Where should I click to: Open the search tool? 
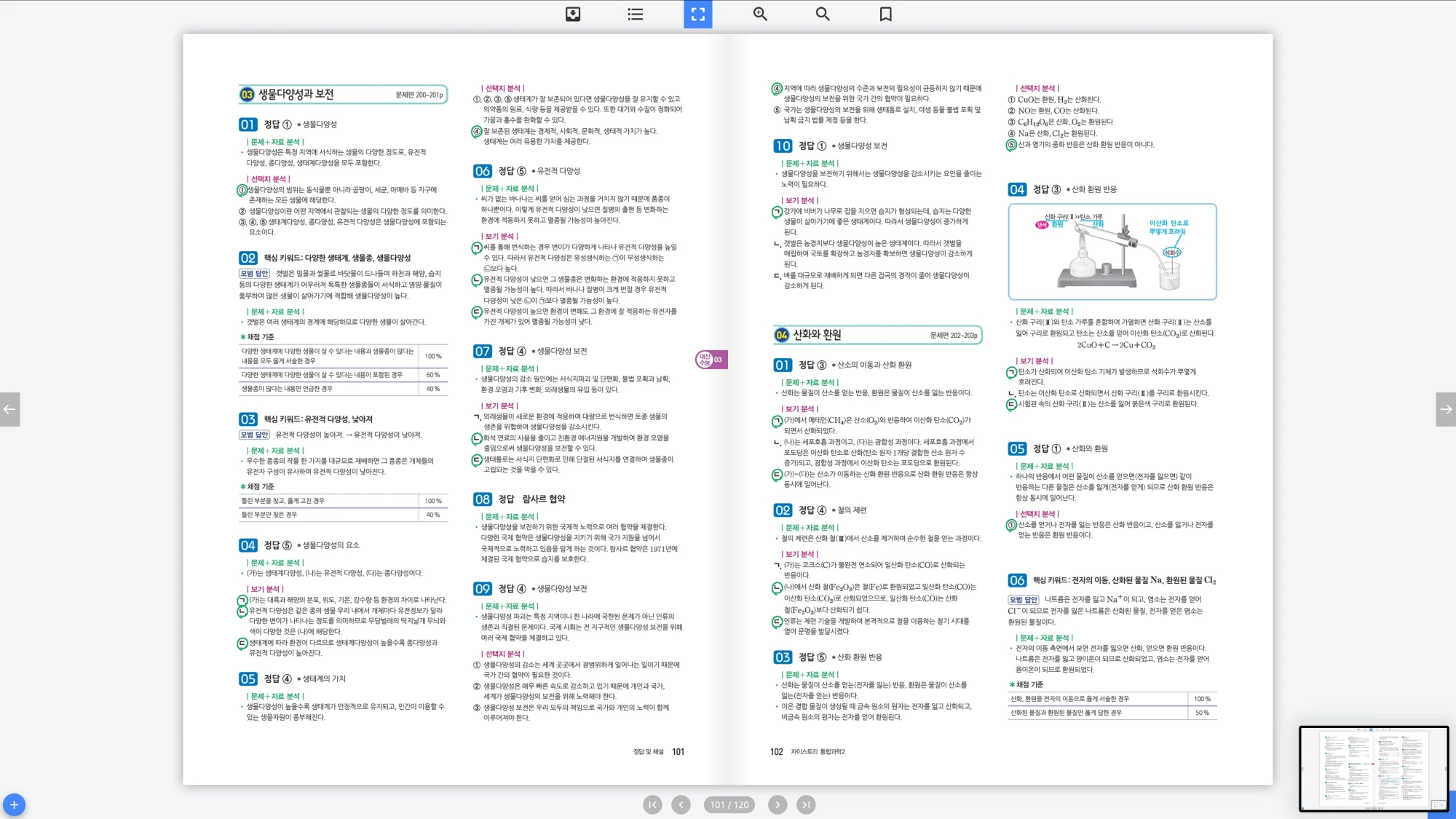click(823, 14)
